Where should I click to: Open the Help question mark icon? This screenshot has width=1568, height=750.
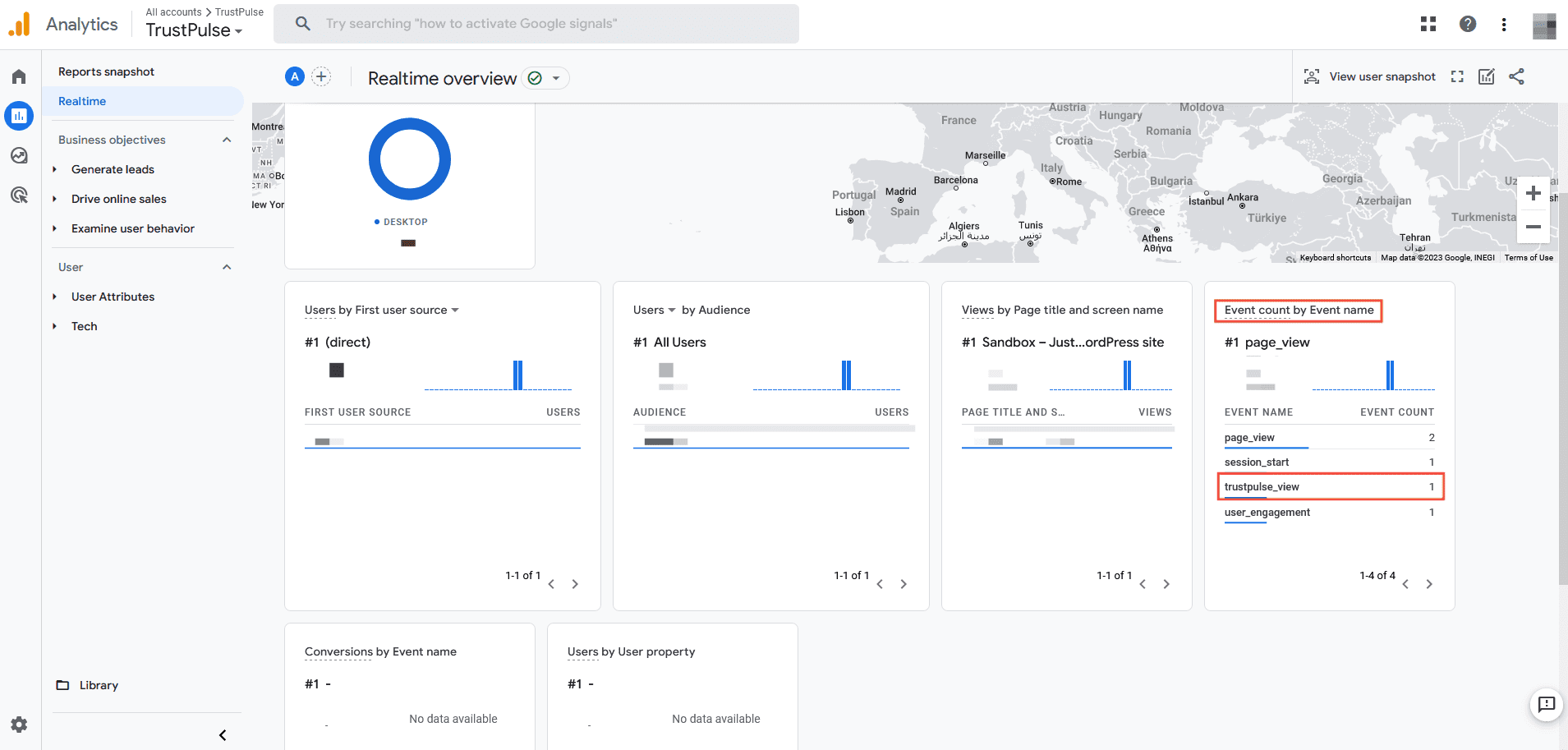coord(1468,24)
